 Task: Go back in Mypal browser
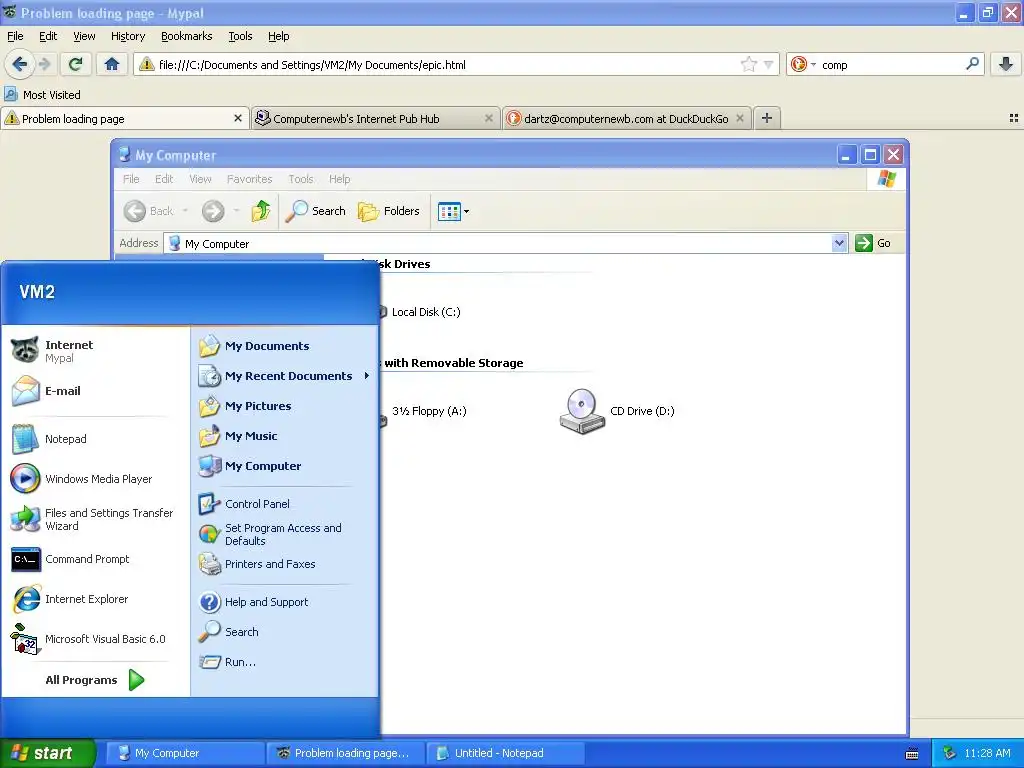coord(19,64)
